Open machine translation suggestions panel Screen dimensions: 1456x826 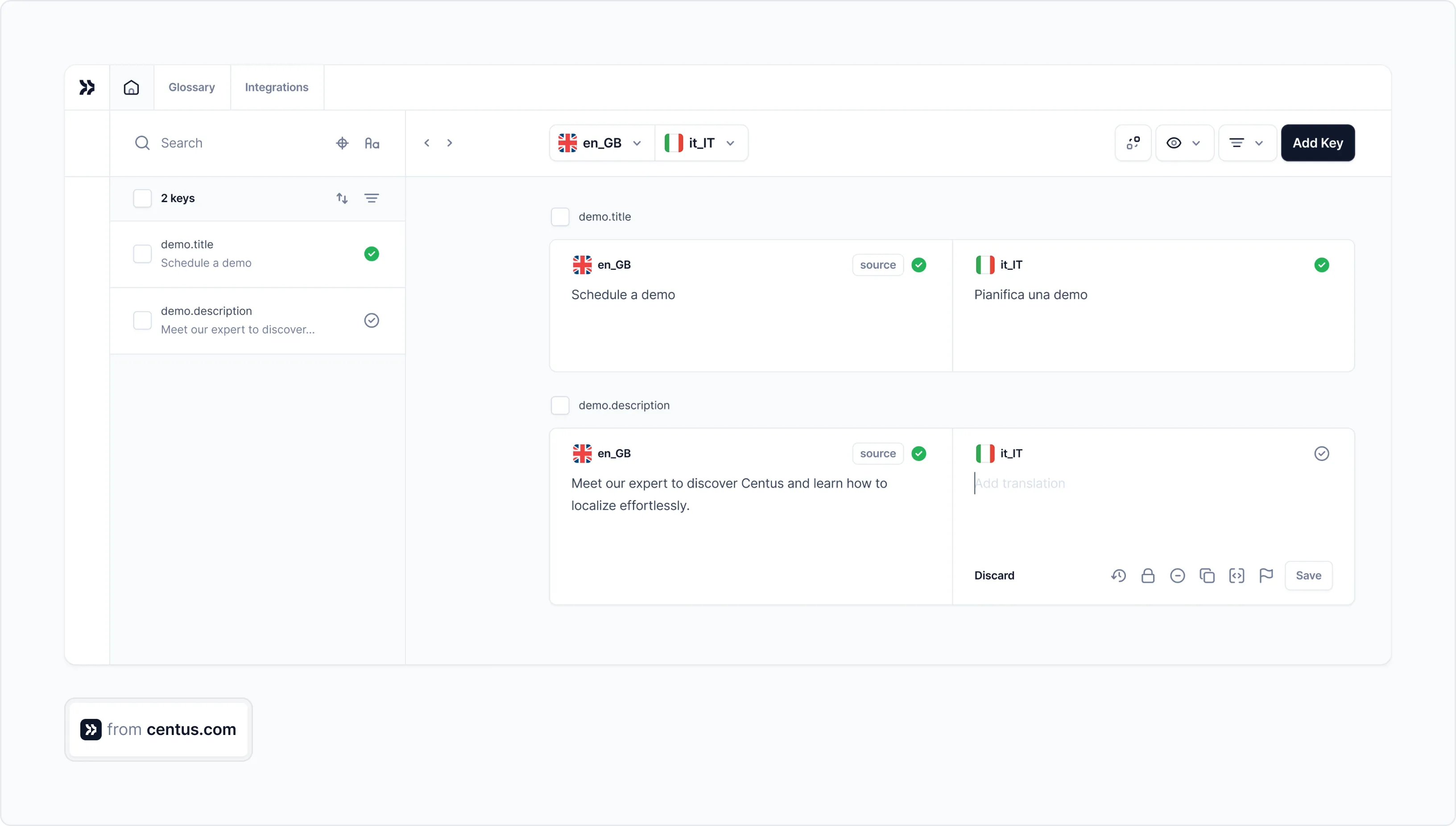tap(1133, 142)
